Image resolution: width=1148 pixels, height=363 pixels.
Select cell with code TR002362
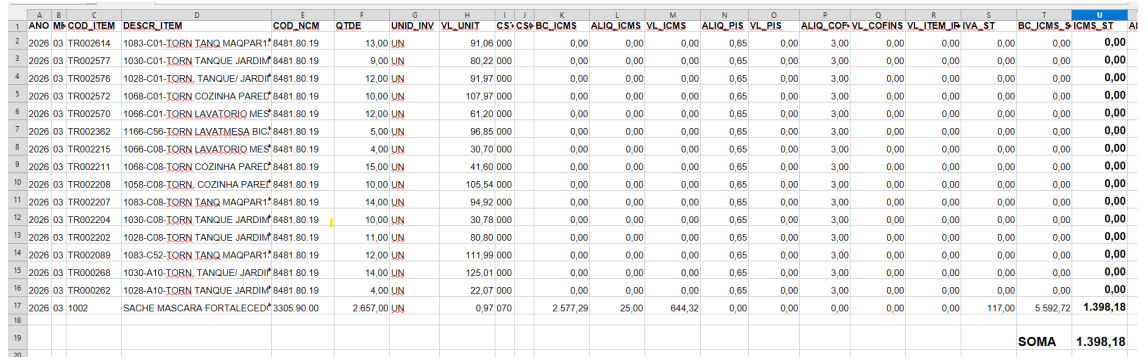(94, 131)
